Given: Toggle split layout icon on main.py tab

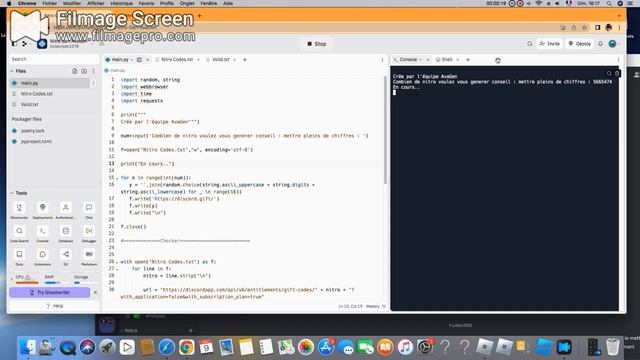Looking at the screenshot, I should [139, 60].
